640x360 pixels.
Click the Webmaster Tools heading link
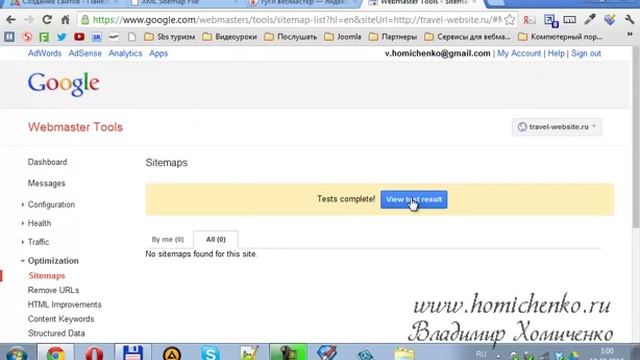[x=76, y=127]
